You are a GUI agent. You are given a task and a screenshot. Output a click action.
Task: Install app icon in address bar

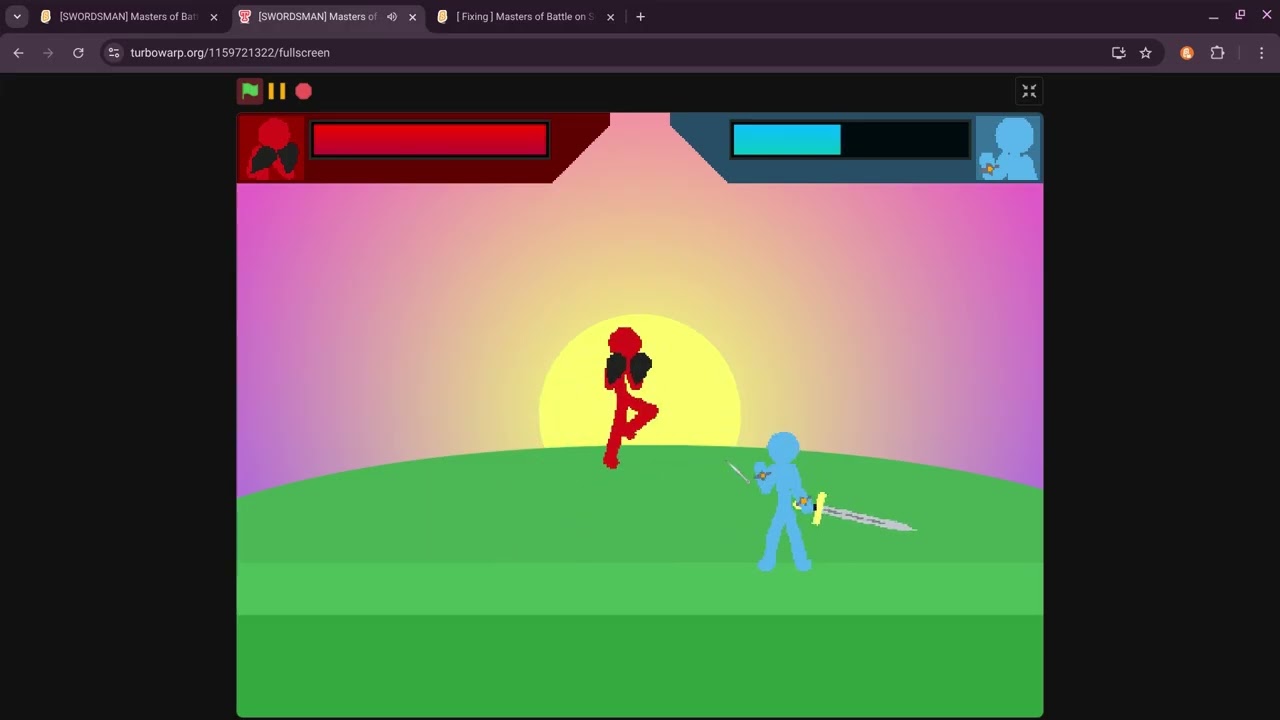pyautogui.click(x=1119, y=53)
